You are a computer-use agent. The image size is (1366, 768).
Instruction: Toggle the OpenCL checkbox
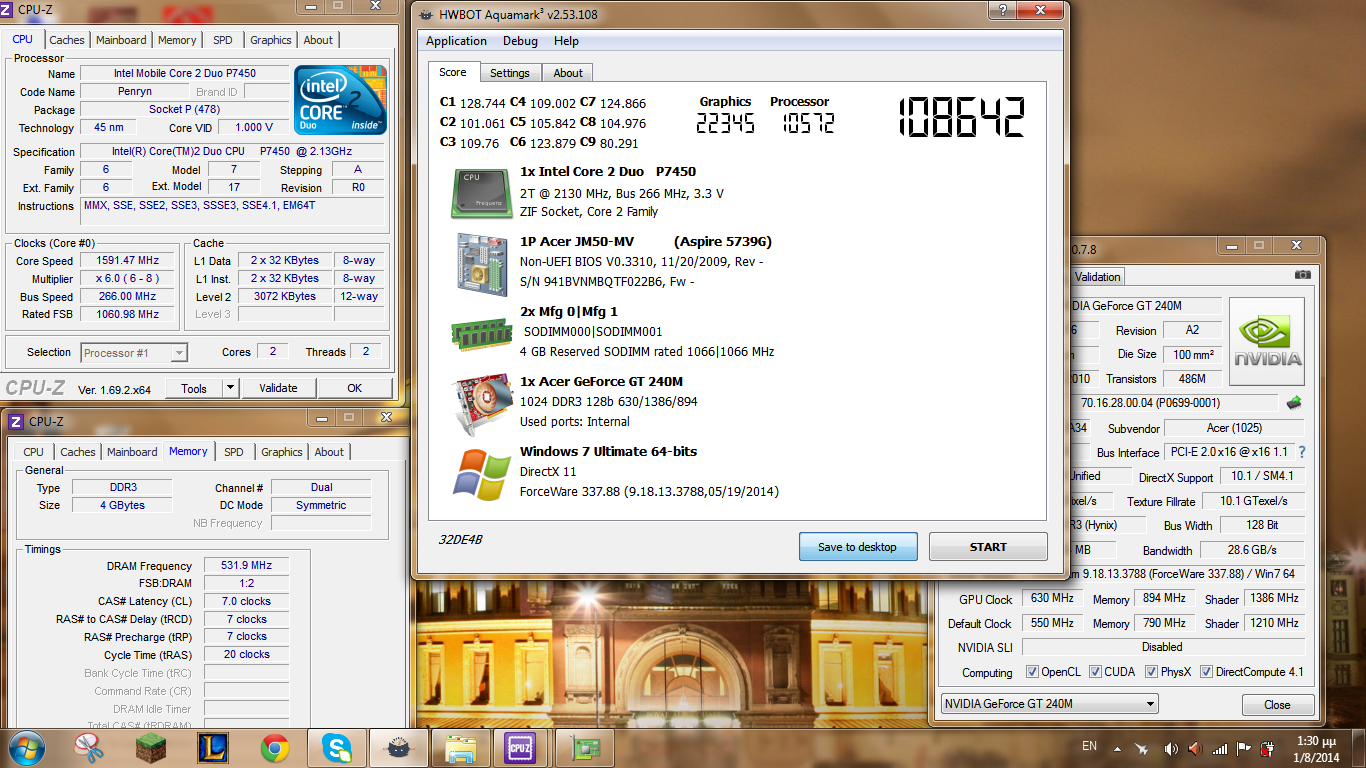coord(1032,672)
